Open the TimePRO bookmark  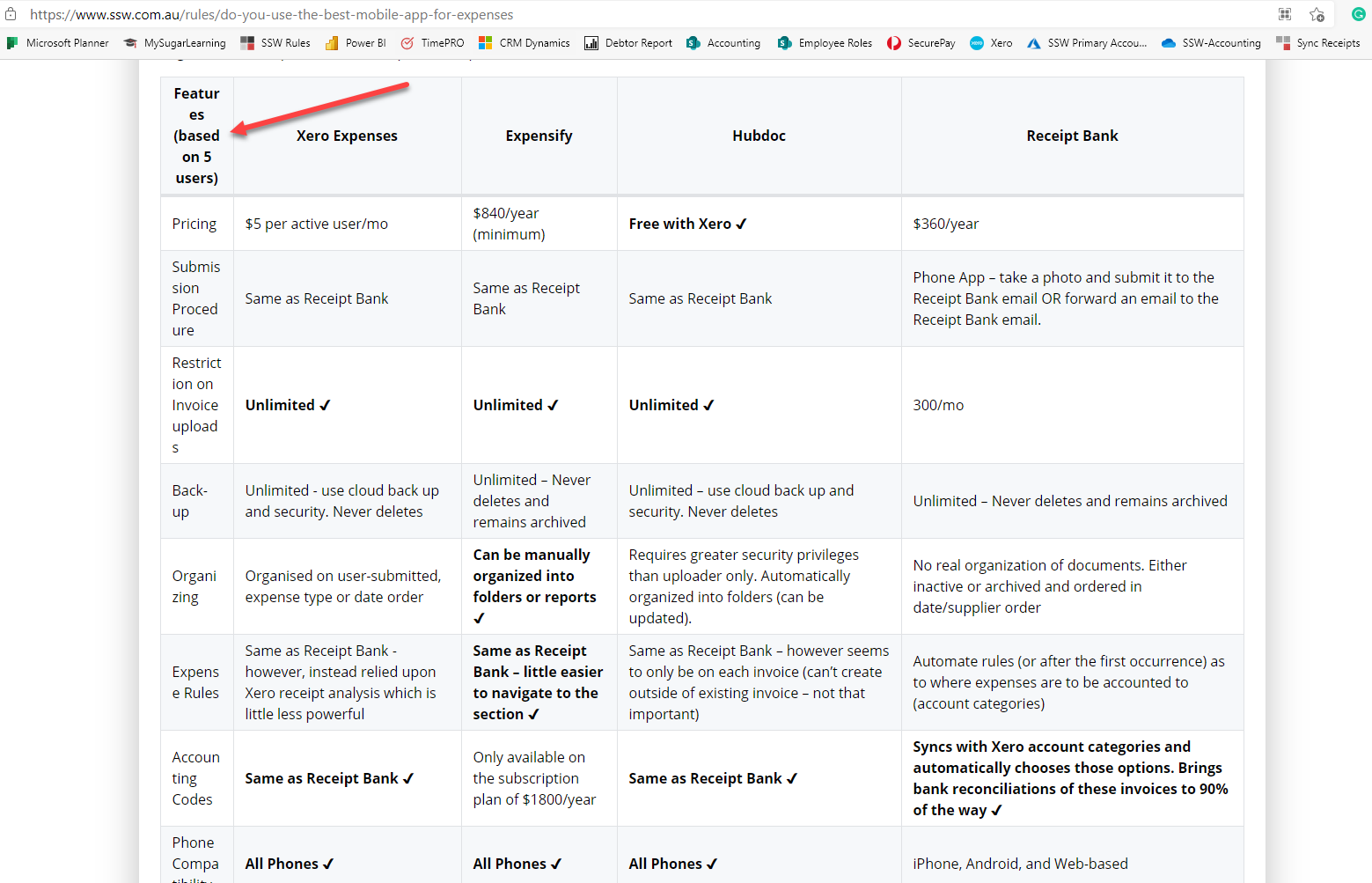click(x=432, y=42)
